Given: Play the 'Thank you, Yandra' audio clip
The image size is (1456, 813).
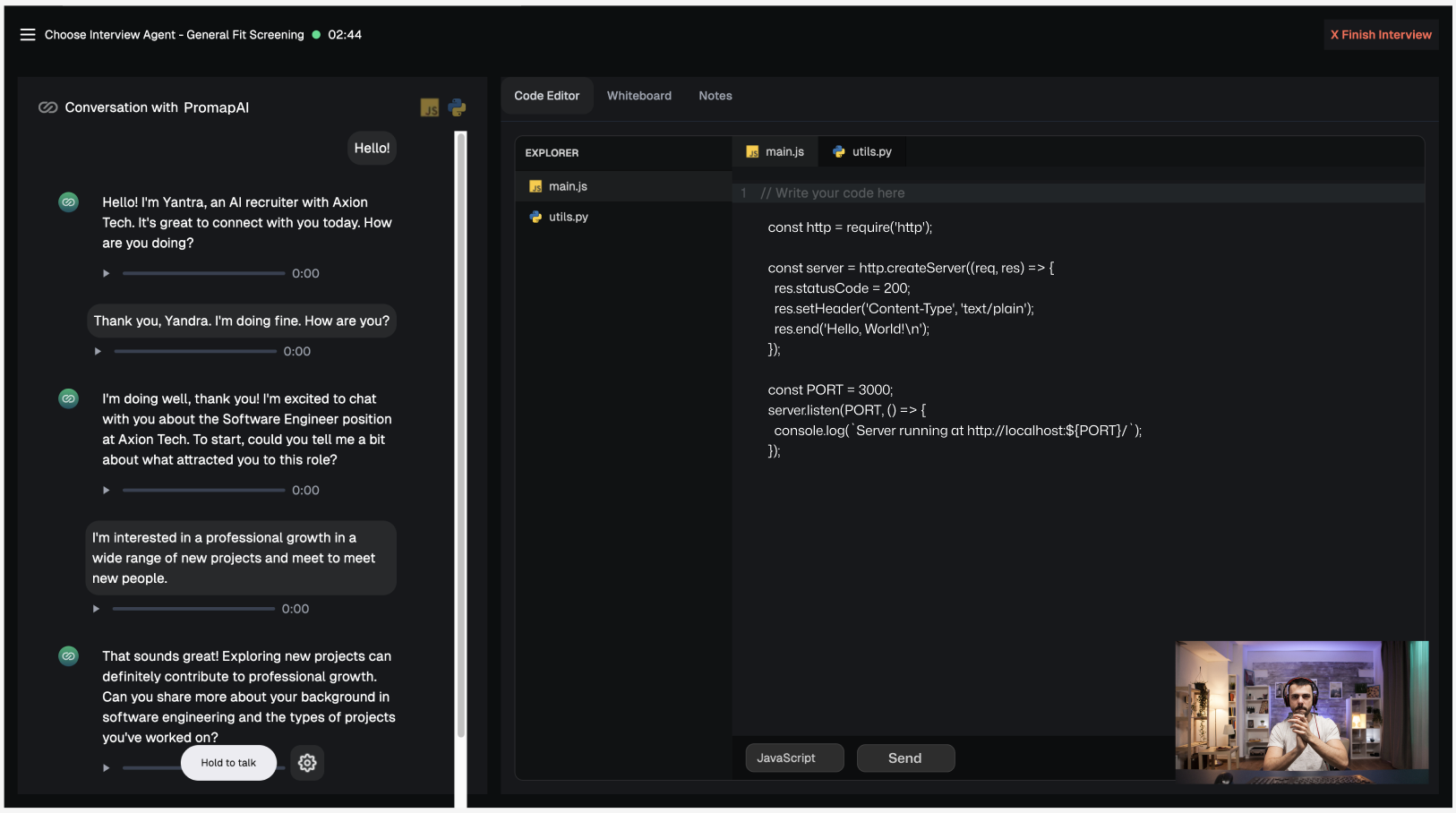Looking at the screenshot, I should tap(98, 351).
